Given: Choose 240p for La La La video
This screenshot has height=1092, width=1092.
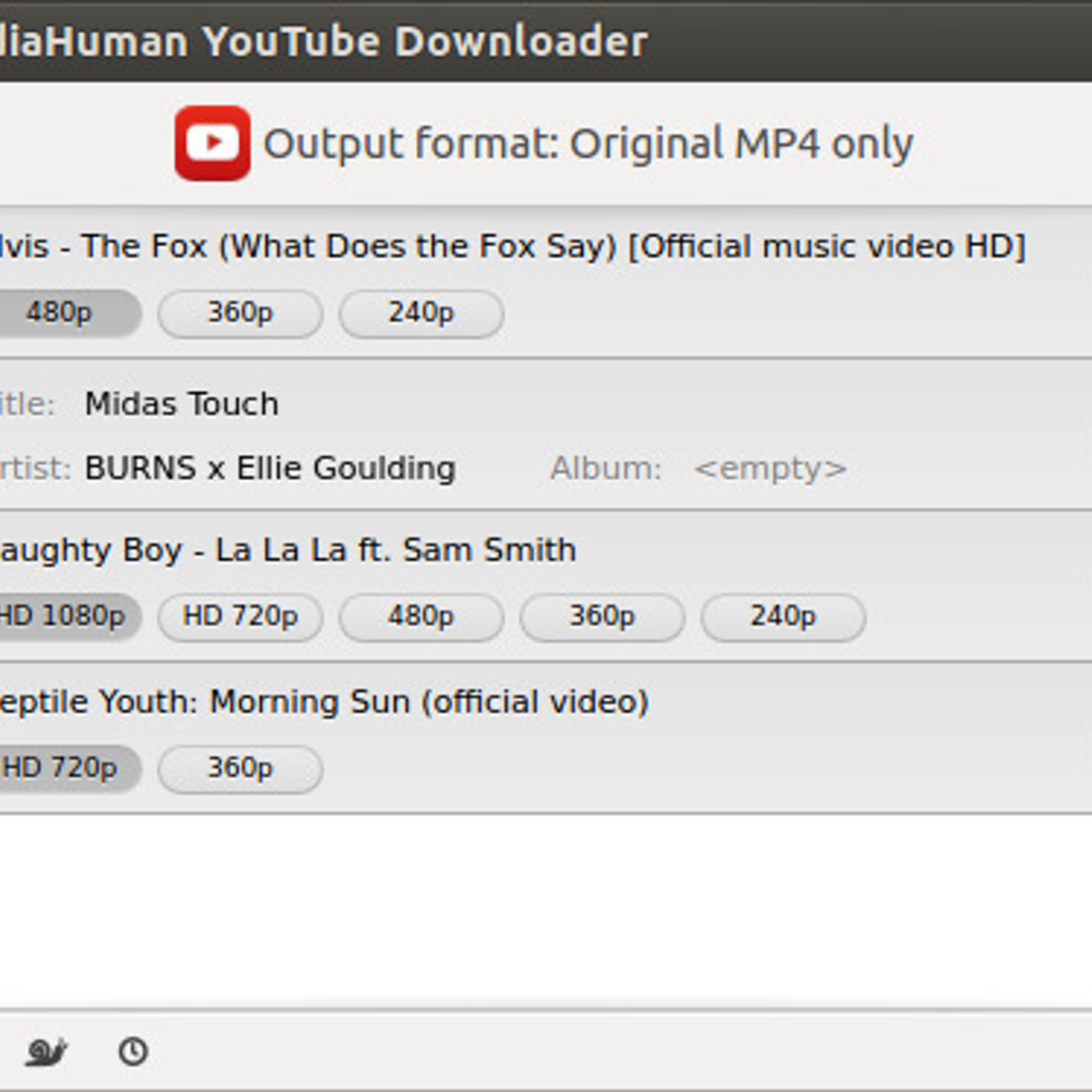Looking at the screenshot, I should click(784, 617).
